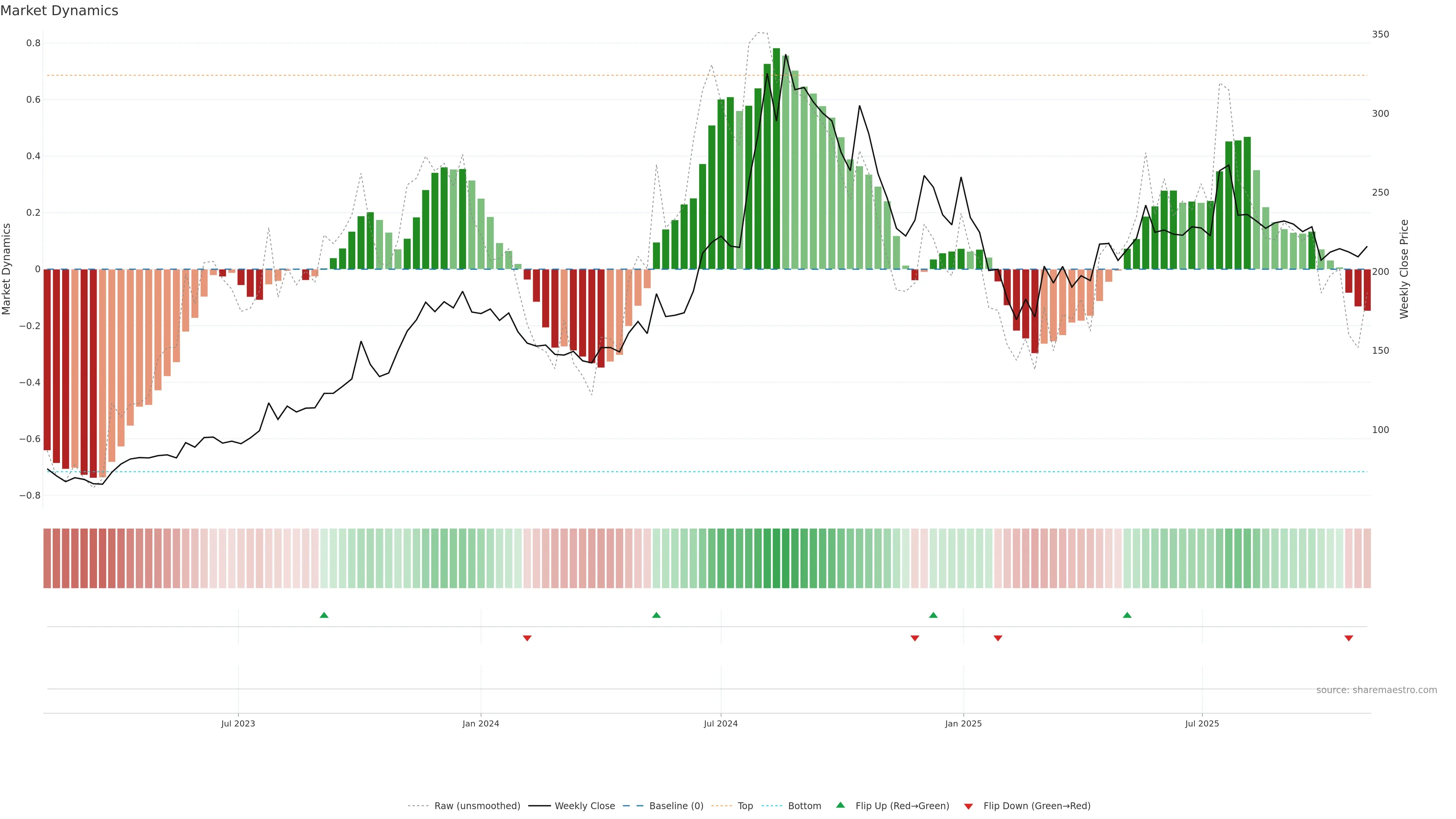
Task: Toggle the Weekly Close legend entry
Action: tap(584, 806)
